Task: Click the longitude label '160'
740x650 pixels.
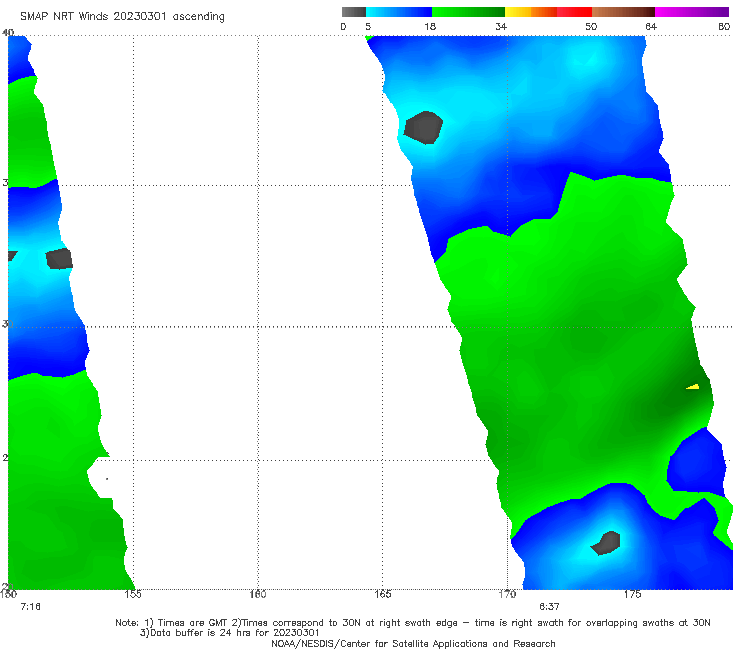Action: click(258, 594)
